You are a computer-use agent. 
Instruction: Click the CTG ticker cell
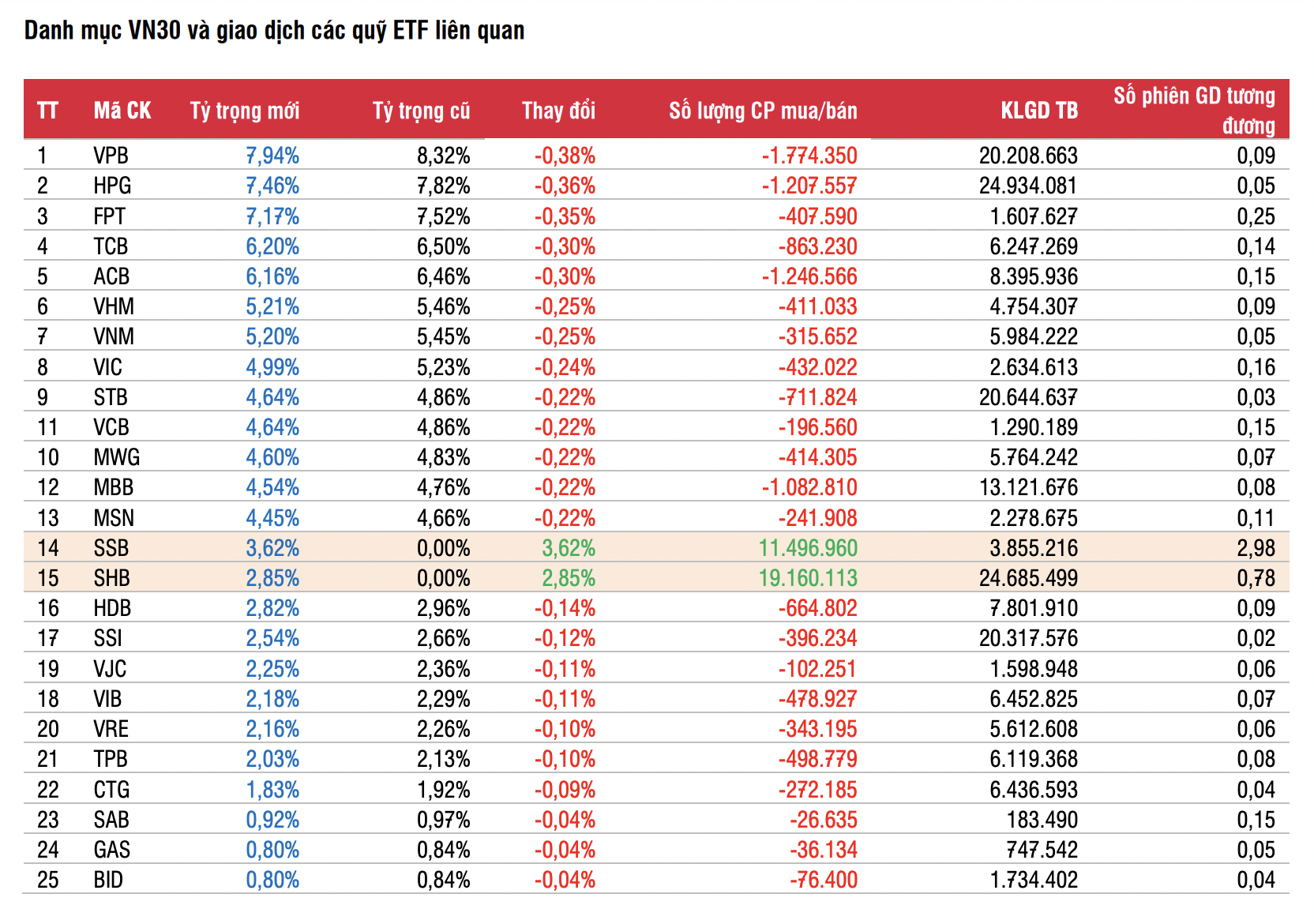pos(111,790)
